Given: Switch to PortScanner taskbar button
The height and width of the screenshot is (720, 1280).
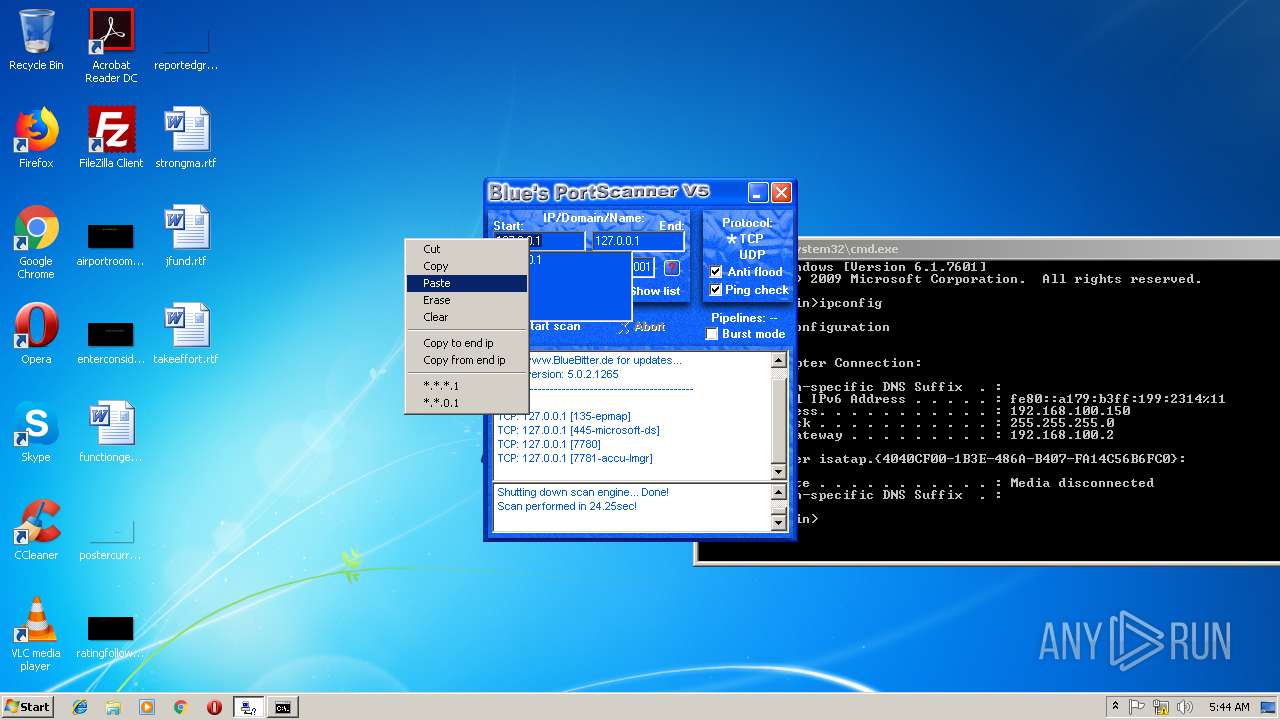Looking at the screenshot, I should (248, 707).
